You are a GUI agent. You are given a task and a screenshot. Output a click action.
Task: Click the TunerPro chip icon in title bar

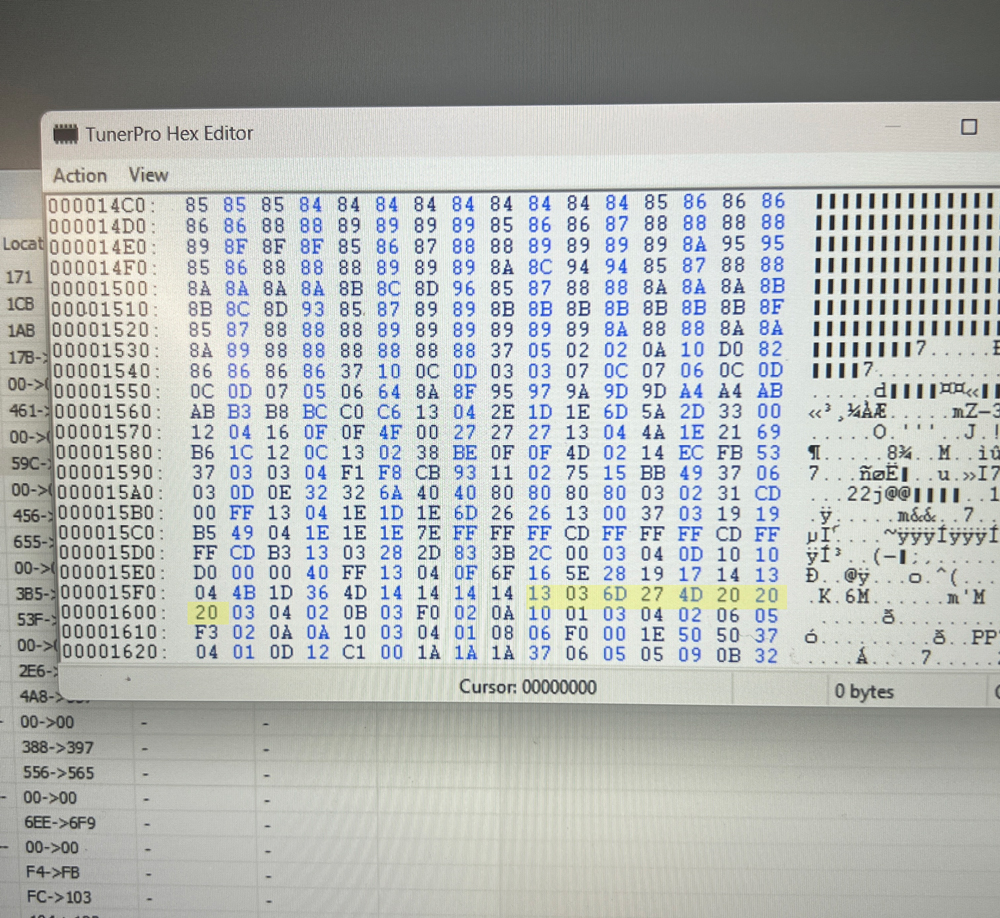click(66, 133)
